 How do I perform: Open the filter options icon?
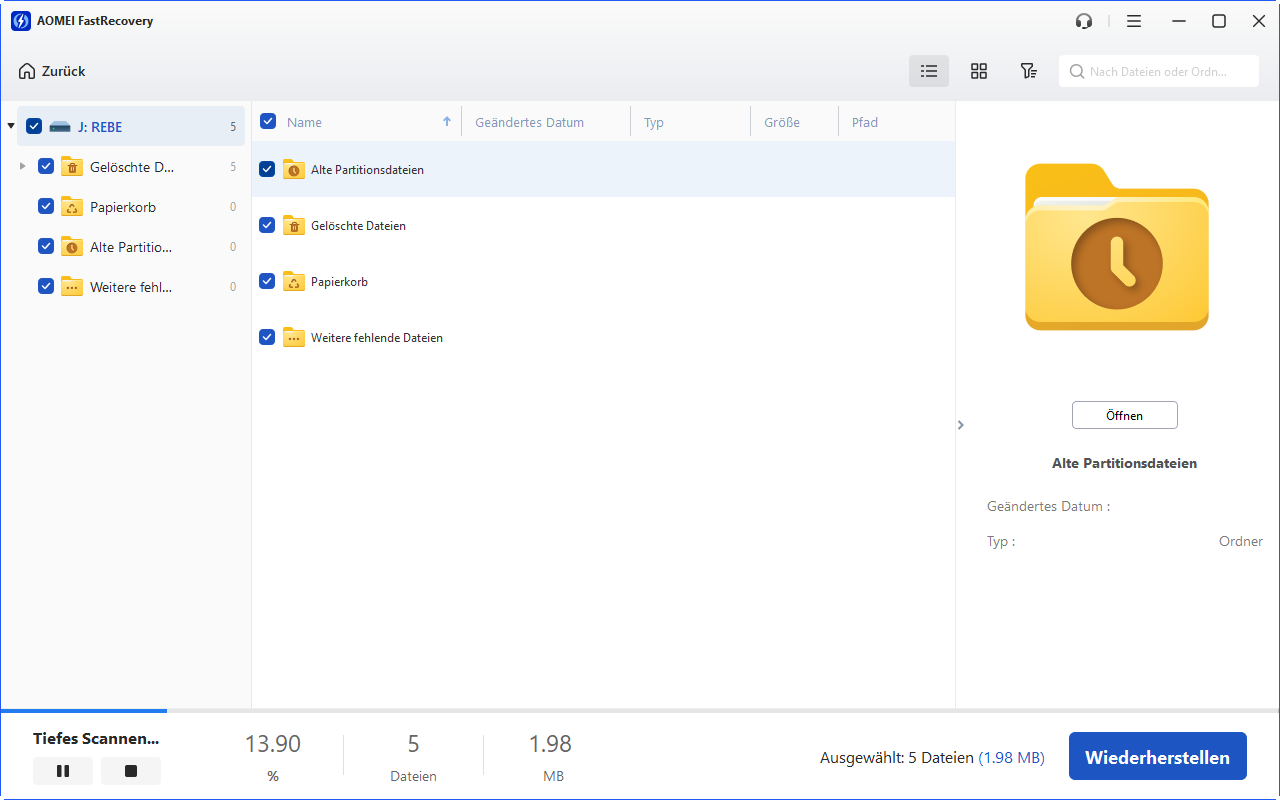(1028, 71)
